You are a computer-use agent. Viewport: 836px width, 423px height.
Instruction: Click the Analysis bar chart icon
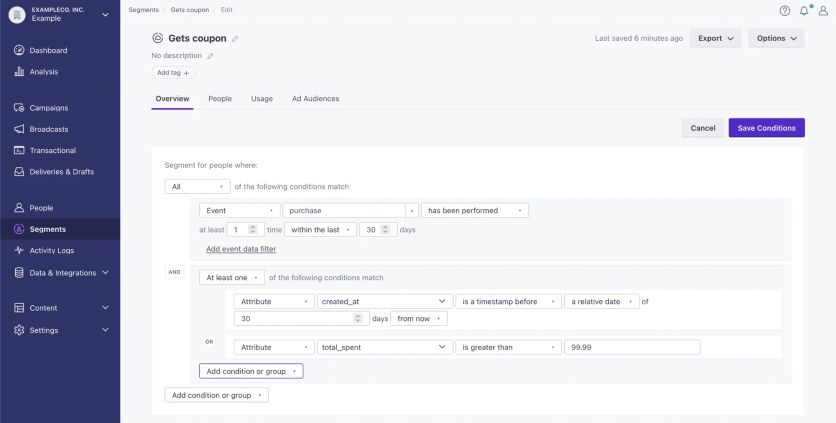coord(19,71)
